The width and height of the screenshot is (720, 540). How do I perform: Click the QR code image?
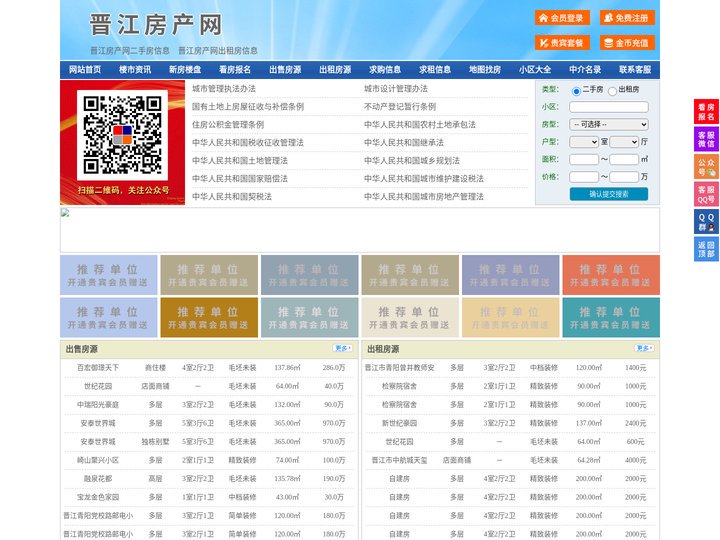pos(122,135)
